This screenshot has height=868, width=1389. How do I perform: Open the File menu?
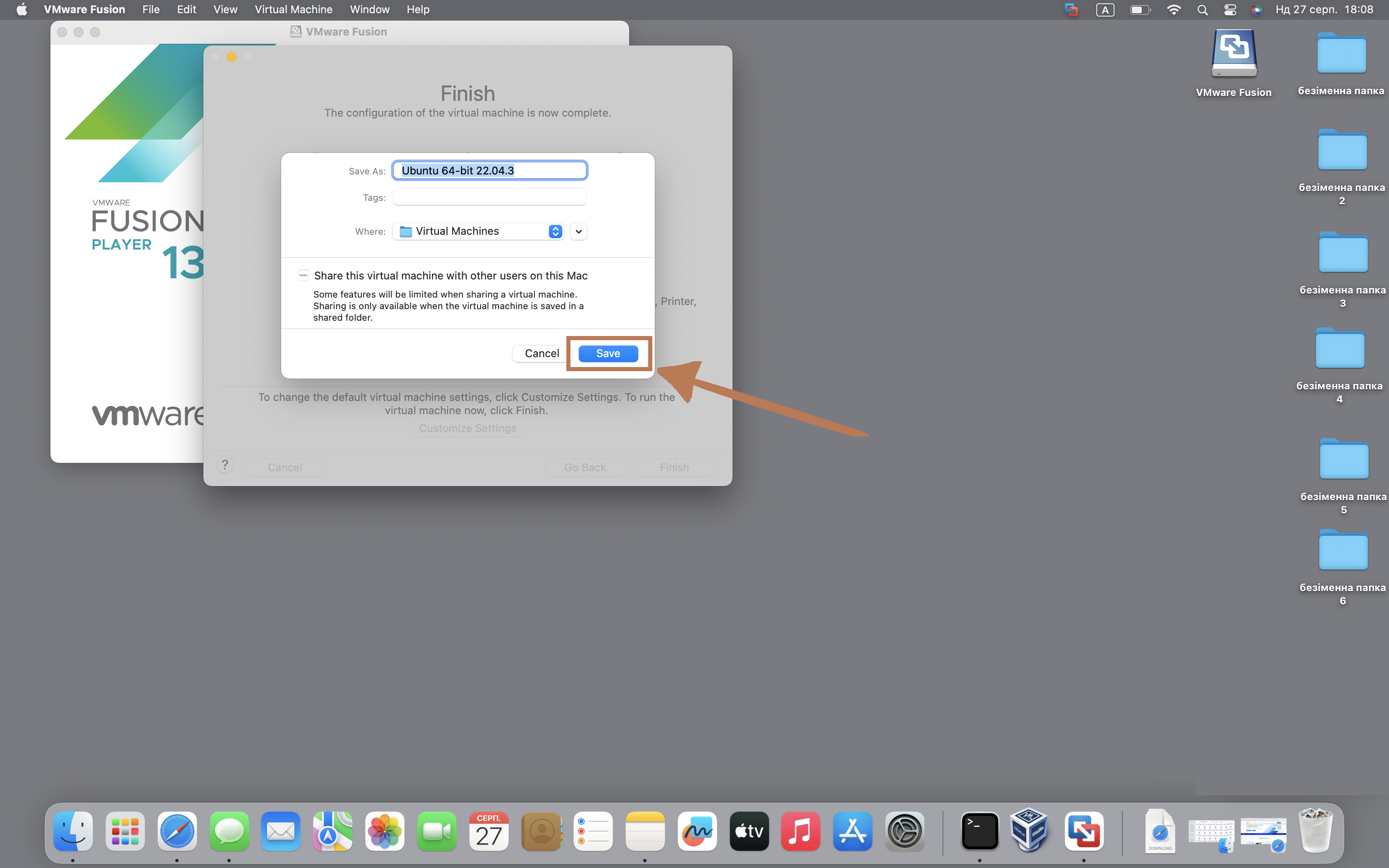click(x=151, y=9)
